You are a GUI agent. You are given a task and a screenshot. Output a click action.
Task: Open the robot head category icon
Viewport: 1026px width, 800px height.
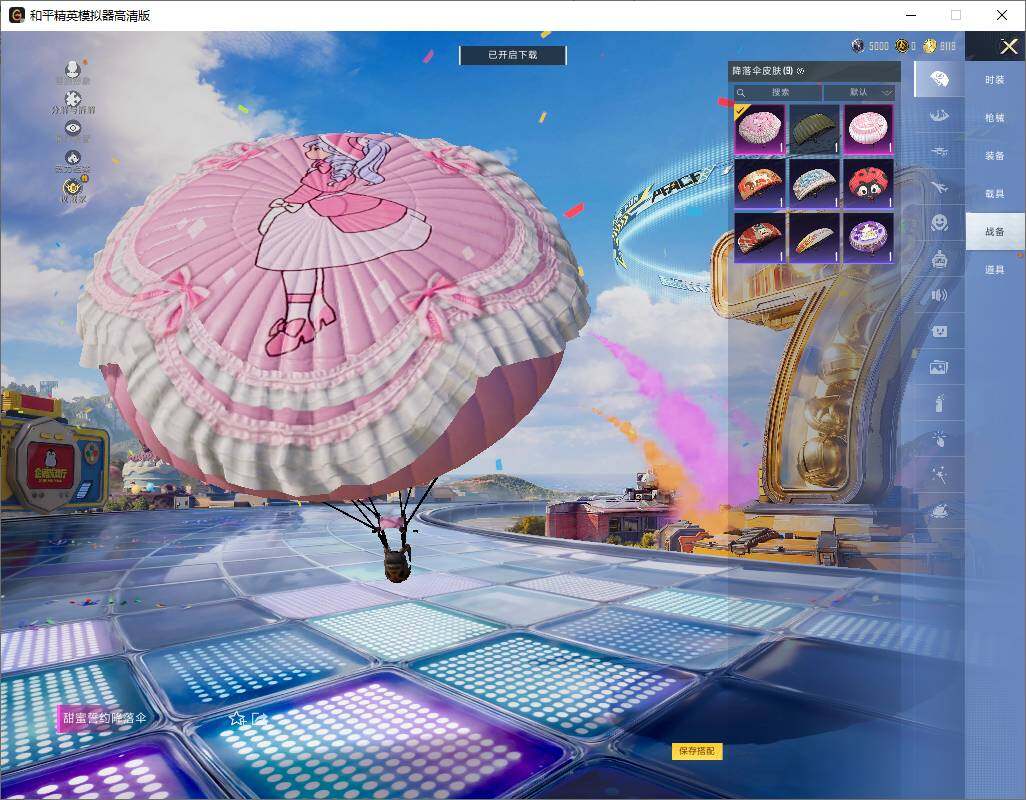[939, 260]
